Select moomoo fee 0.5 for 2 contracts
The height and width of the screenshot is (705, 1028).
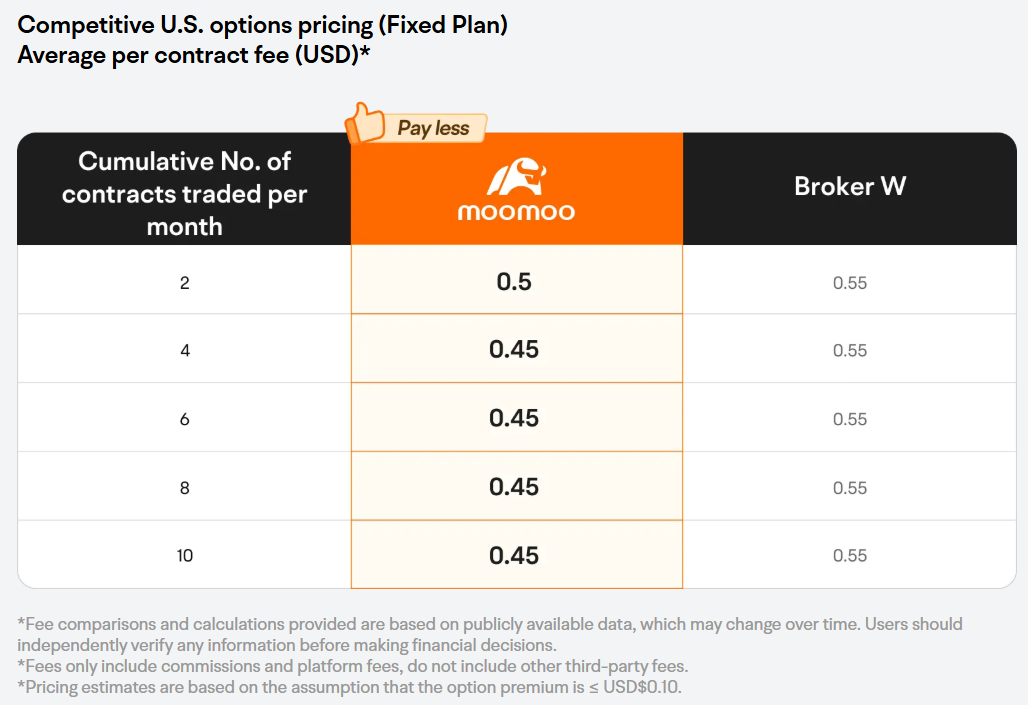click(514, 281)
